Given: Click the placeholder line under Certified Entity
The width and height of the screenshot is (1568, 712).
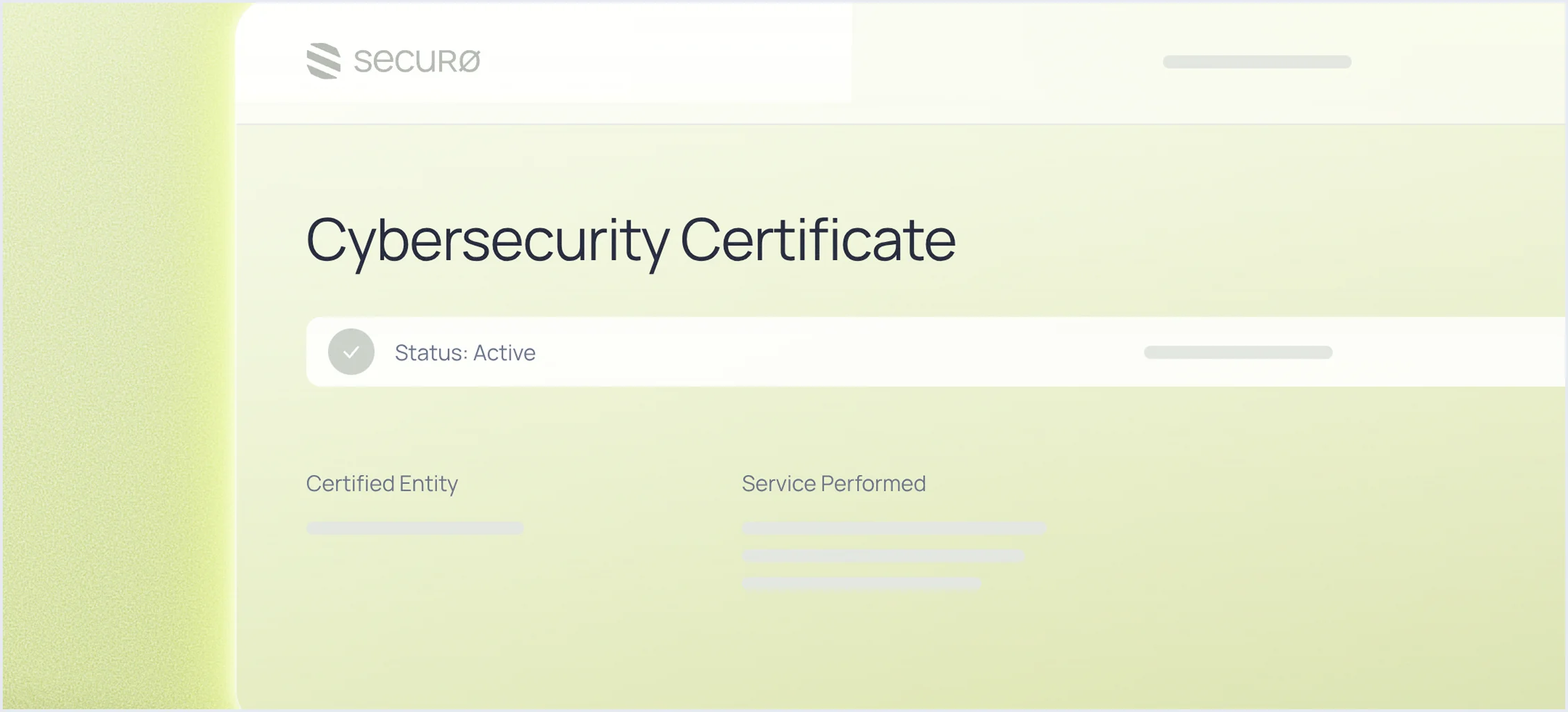Looking at the screenshot, I should coord(415,528).
